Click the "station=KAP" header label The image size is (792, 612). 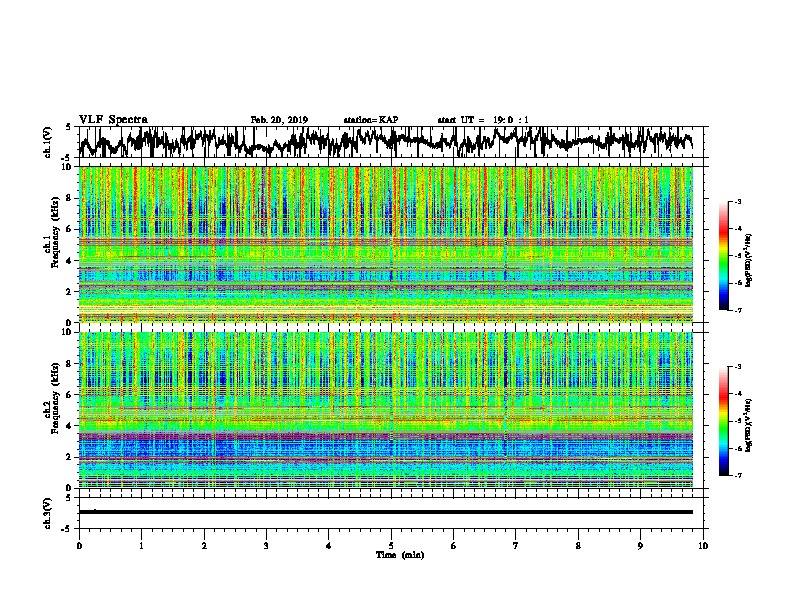(x=371, y=120)
